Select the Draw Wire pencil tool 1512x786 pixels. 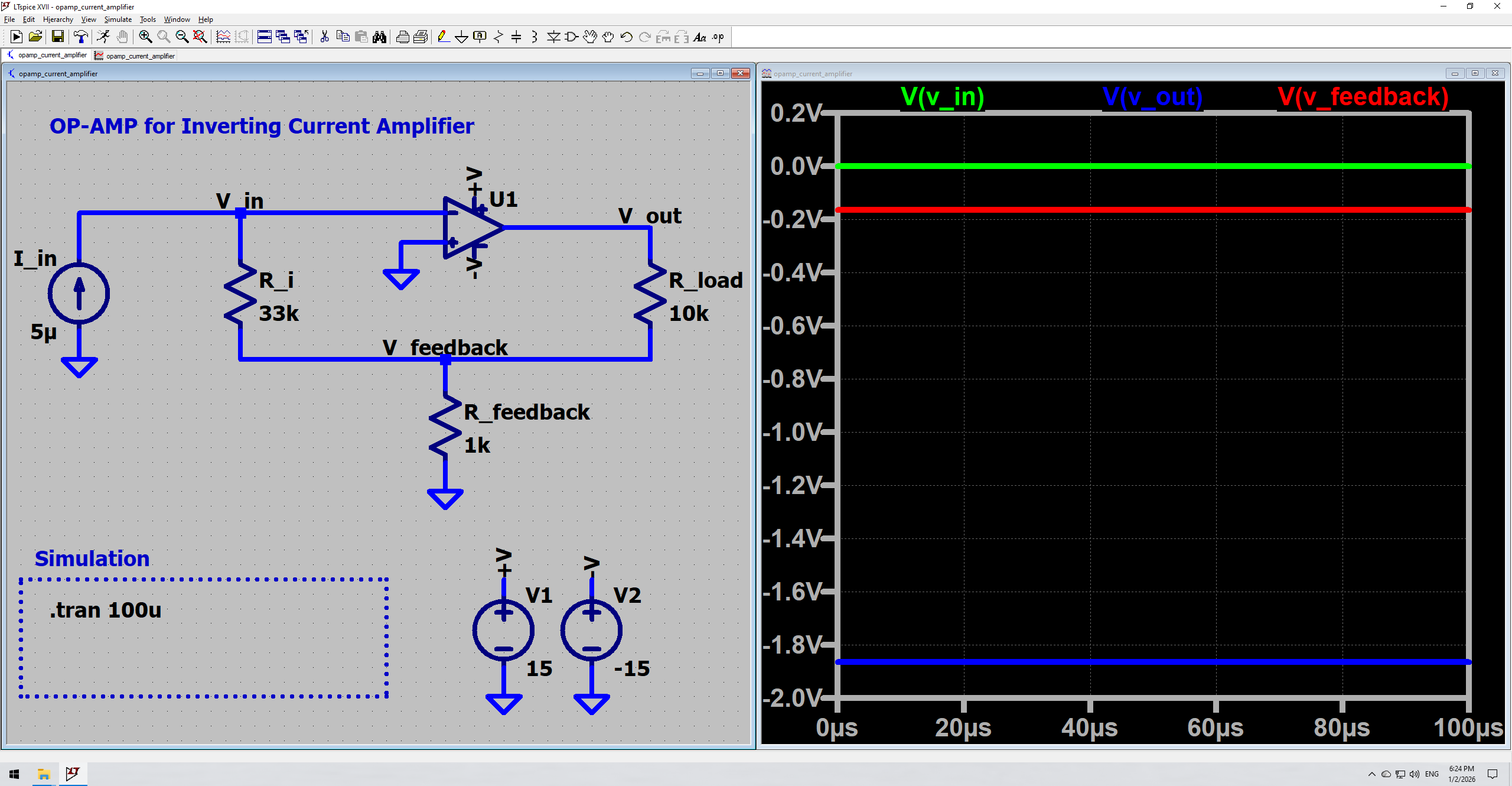tap(443, 37)
